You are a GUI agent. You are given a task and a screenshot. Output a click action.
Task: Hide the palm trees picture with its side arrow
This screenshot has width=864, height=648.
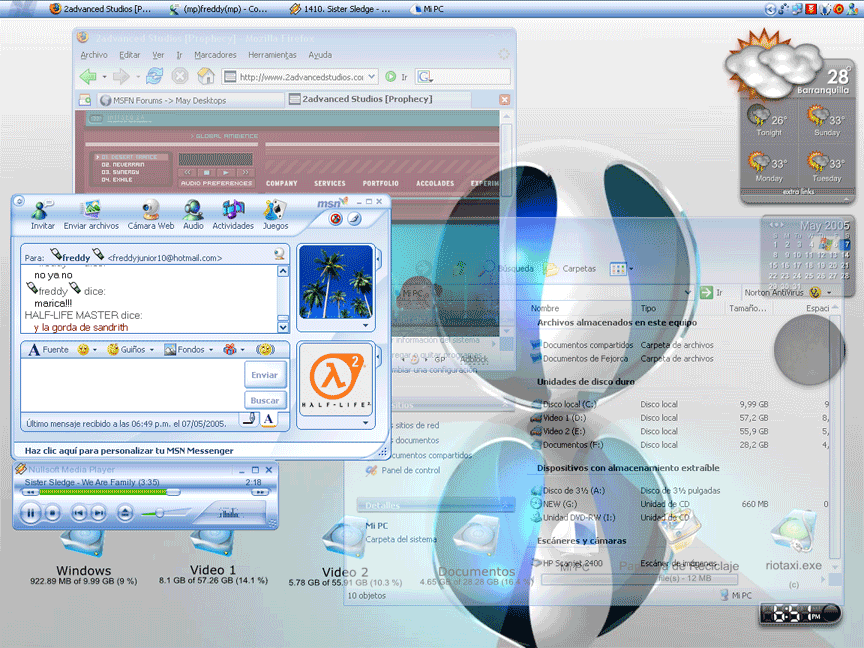379,258
